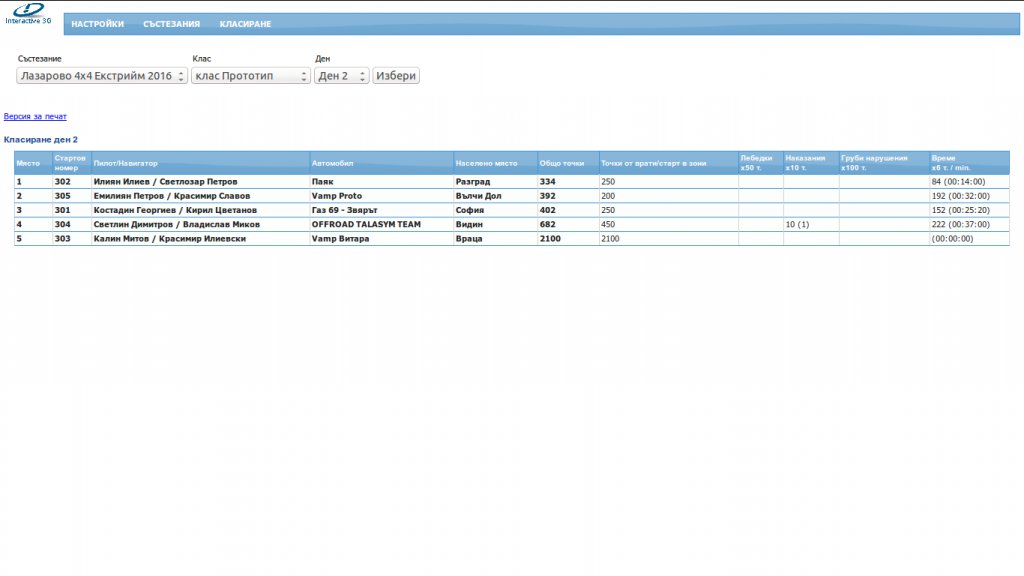Click the time value 152 (00:25:20)
This screenshot has width=1024, height=576.
click(x=961, y=210)
